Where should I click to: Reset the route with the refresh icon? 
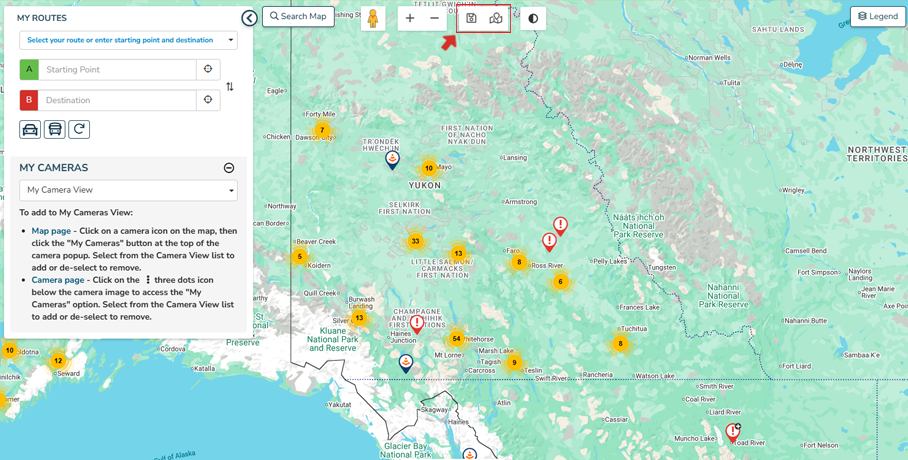pyautogui.click(x=79, y=129)
